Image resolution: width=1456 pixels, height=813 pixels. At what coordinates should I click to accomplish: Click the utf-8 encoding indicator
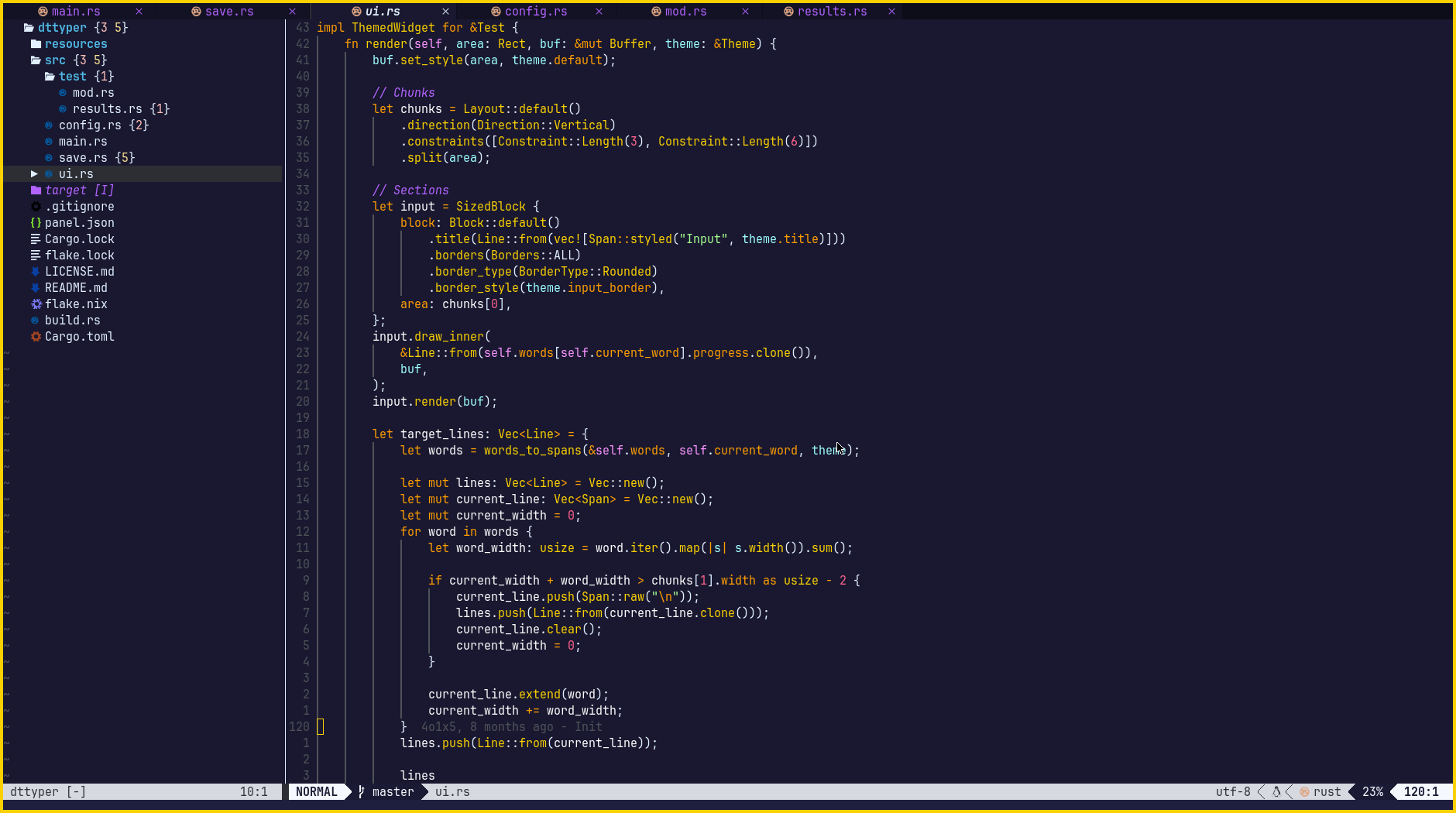1233,792
